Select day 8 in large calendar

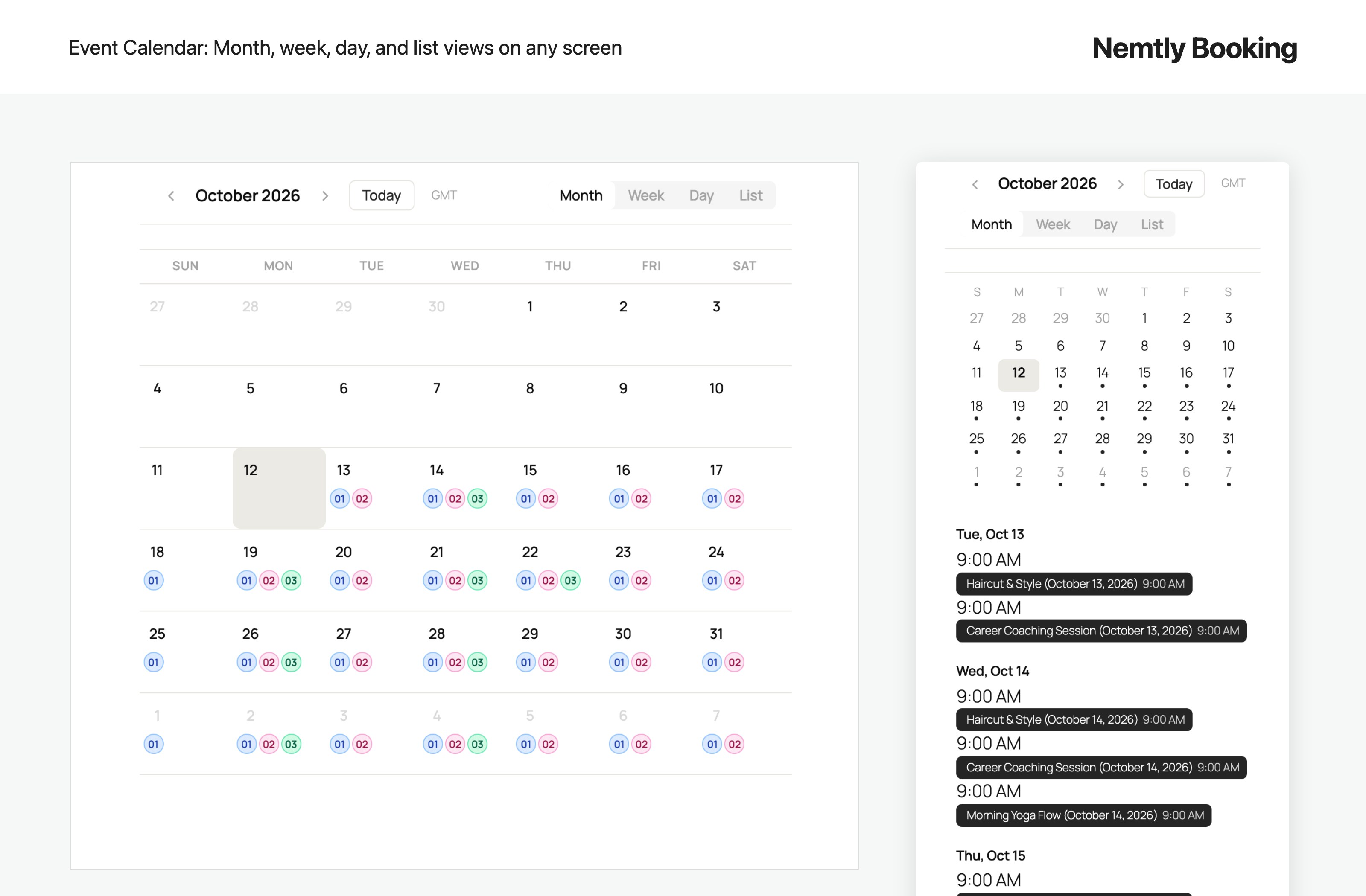tap(530, 388)
